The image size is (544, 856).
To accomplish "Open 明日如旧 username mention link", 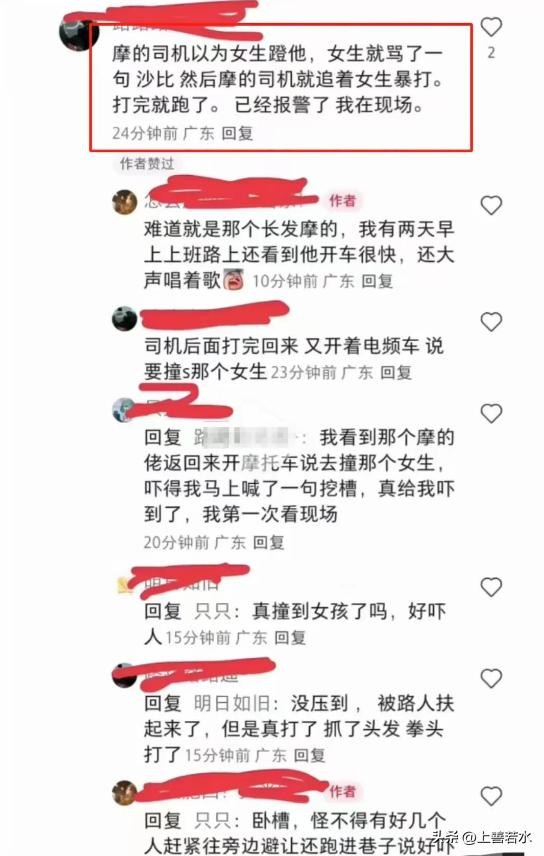I will coord(233,703).
